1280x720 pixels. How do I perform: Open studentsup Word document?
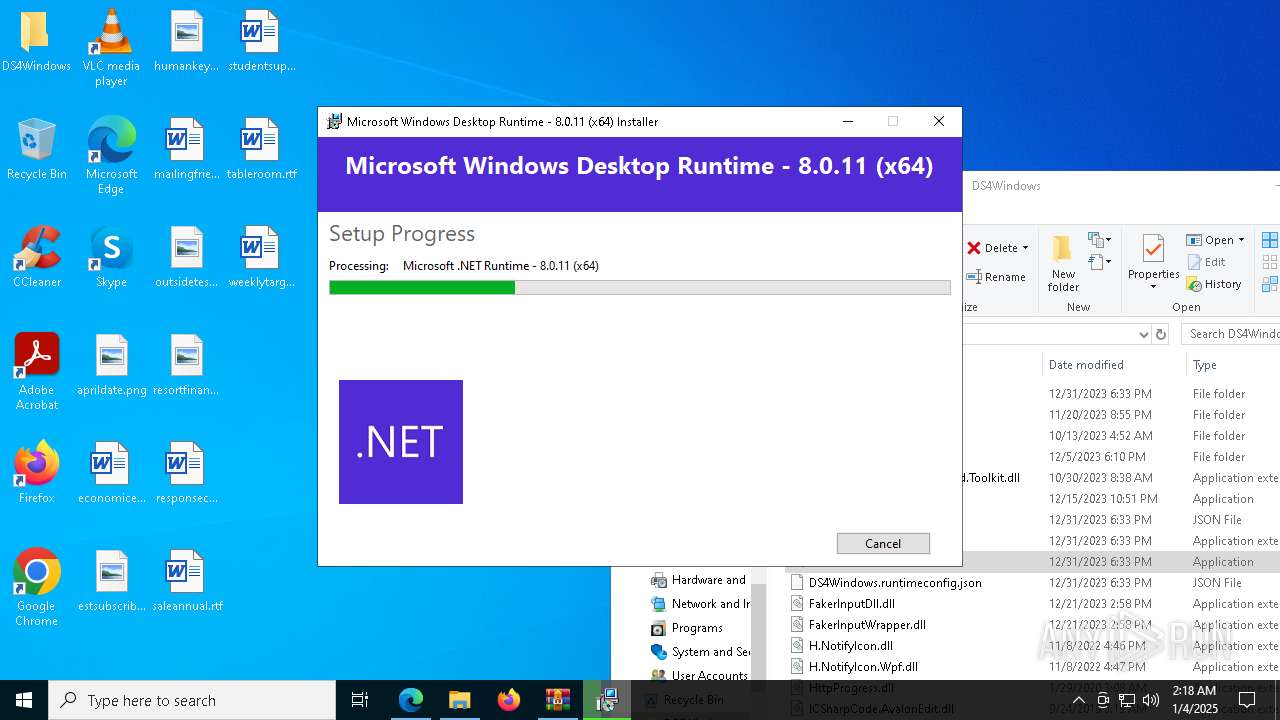click(261, 42)
